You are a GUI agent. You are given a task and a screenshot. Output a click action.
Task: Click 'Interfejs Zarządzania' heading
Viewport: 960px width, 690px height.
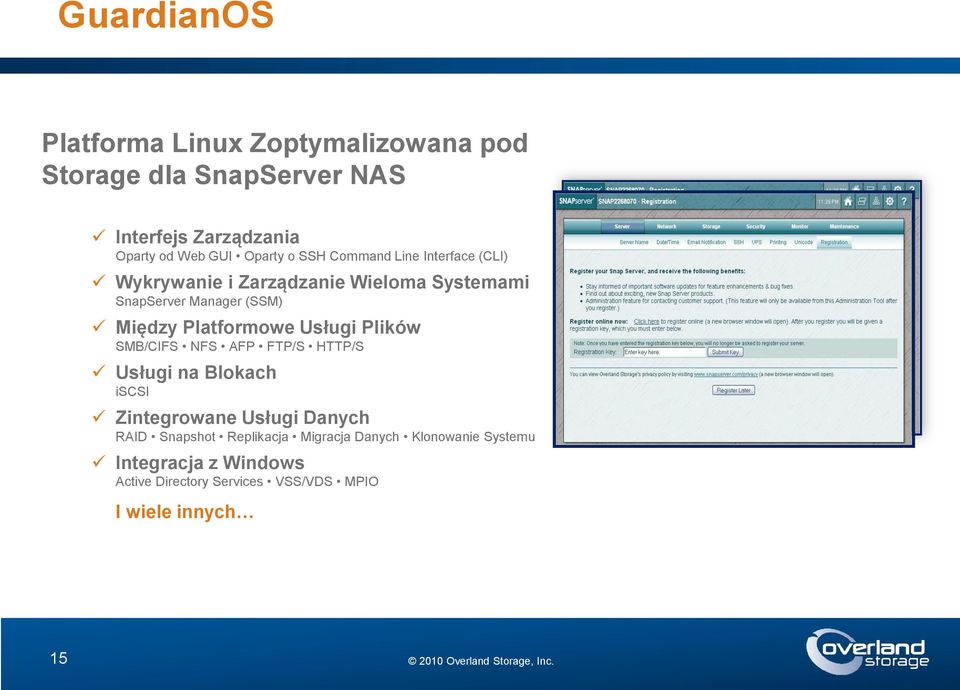(208, 237)
